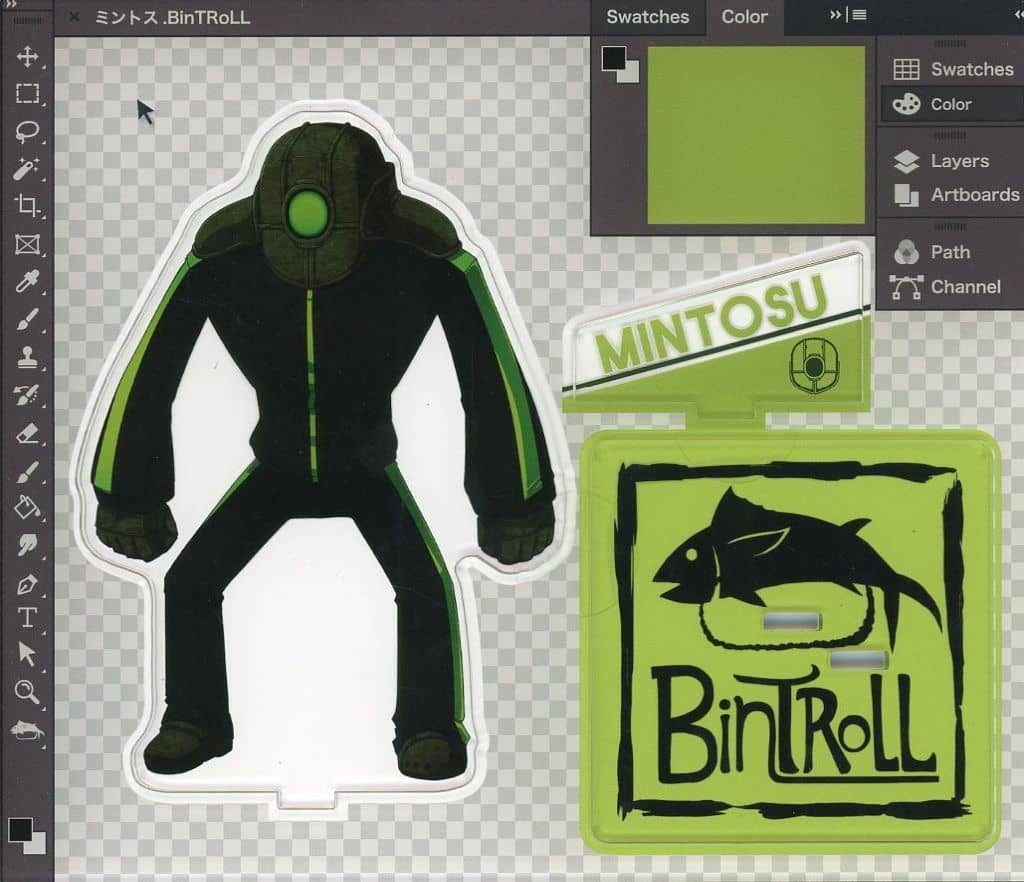The height and width of the screenshot is (882, 1024).
Task: Activate the Eyedropper tool
Action: pyautogui.click(x=27, y=283)
